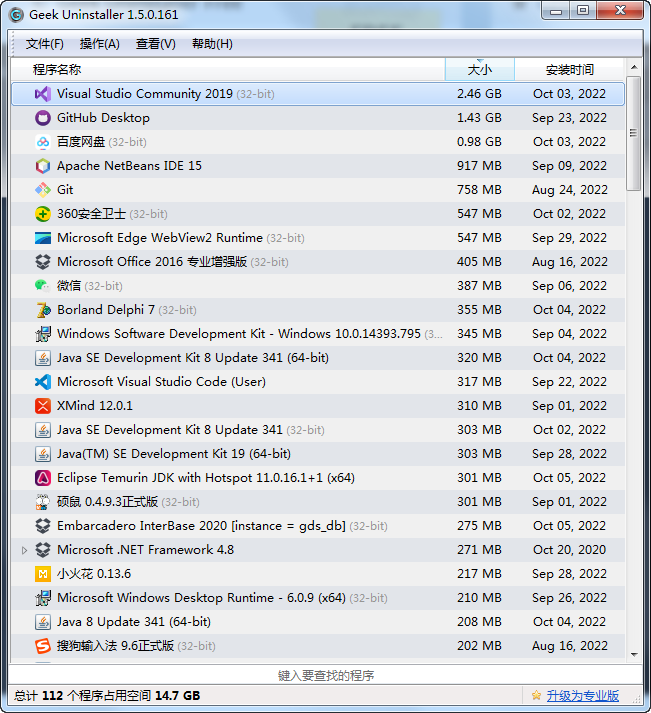
Task: Click the 202 MB size value
Action: click(x=479, y=646)
